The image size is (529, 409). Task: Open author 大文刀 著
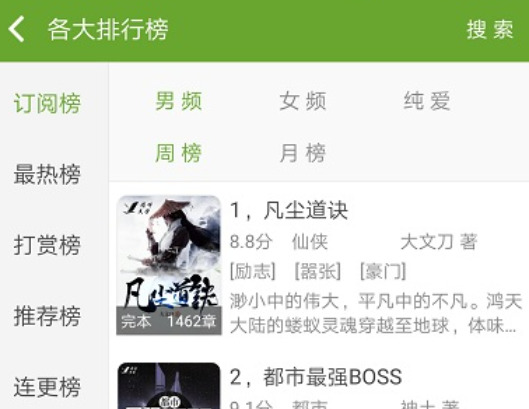439,242
